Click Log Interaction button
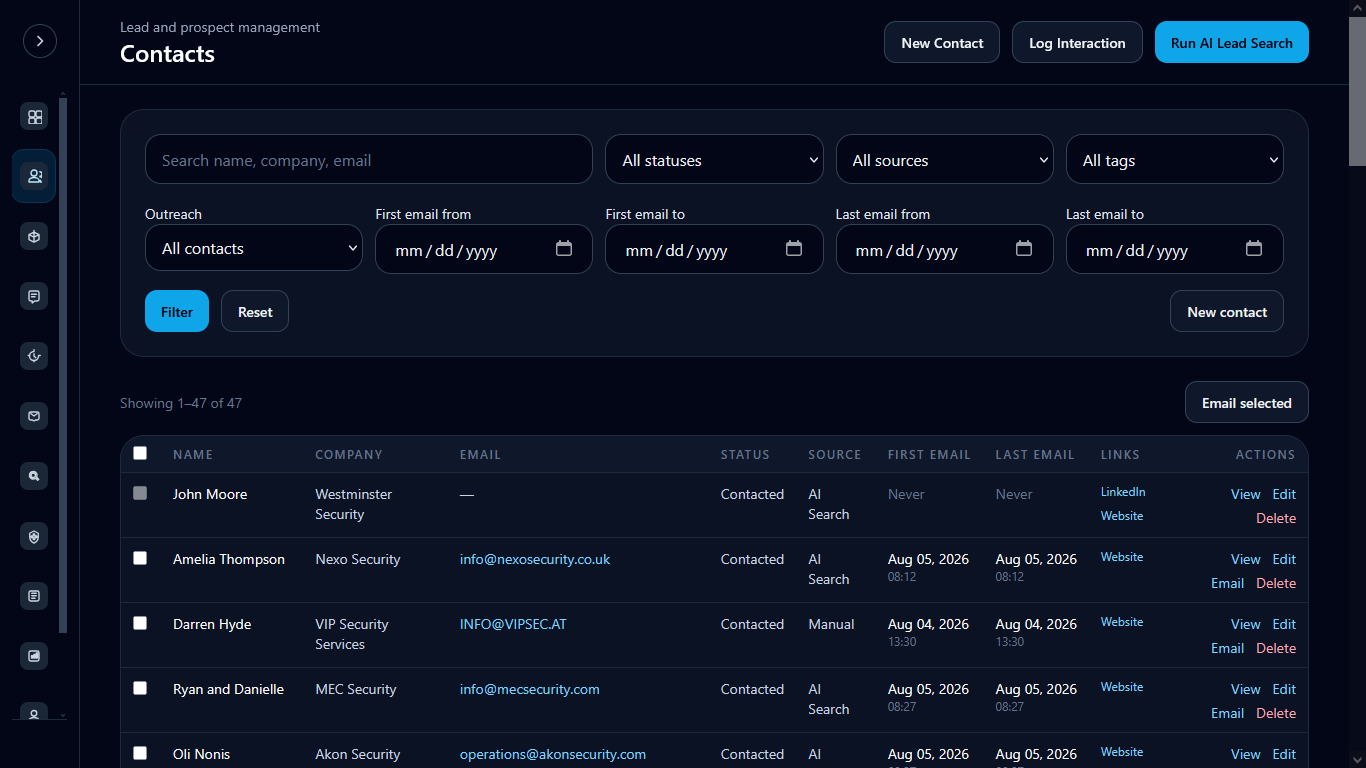The height and width of the screenshot is (768, 1366). pyautogui.click(x=1077, y=43)
